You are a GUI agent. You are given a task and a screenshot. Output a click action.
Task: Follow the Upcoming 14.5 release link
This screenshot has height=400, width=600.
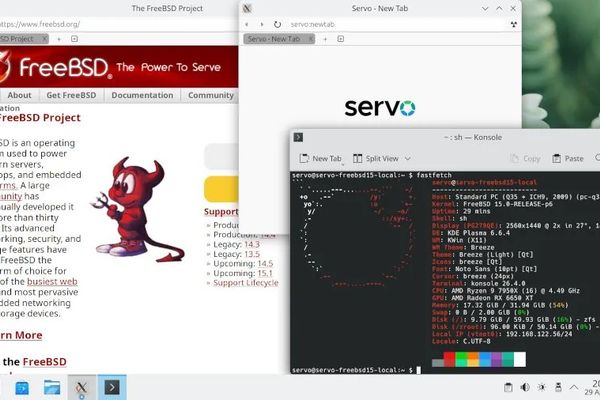pos(265,264)
